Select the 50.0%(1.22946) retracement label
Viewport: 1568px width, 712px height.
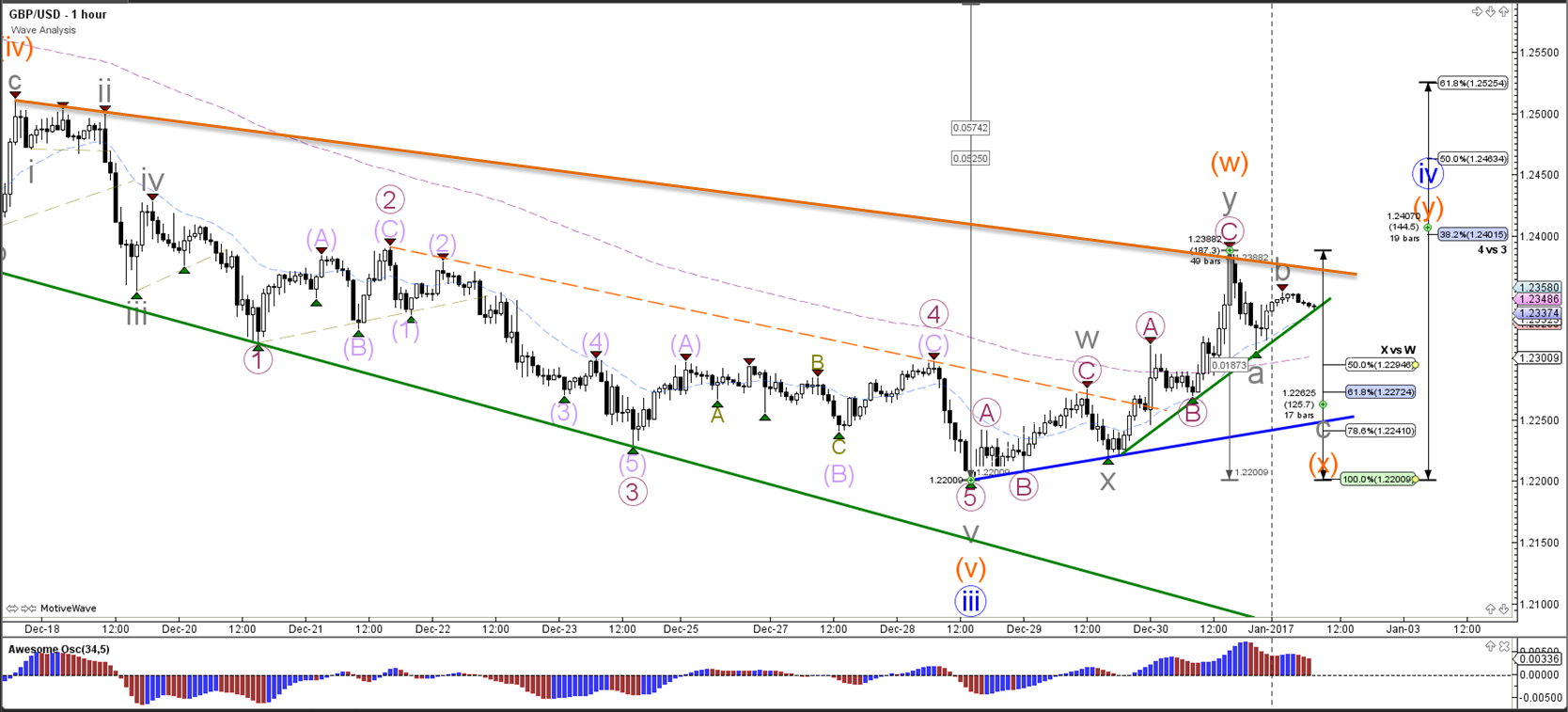click(1380, 365)
